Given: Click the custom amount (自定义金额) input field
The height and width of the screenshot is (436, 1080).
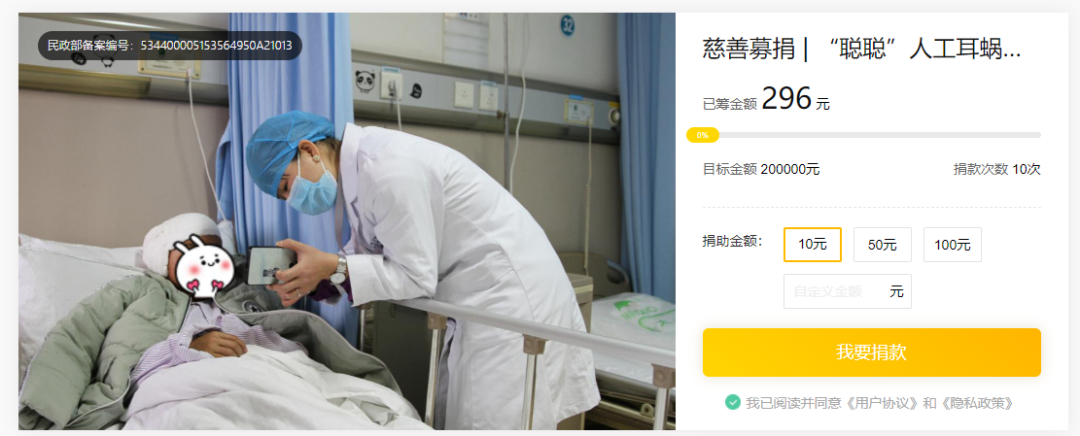Looking at the screenshot, I should tap(847, 291).
